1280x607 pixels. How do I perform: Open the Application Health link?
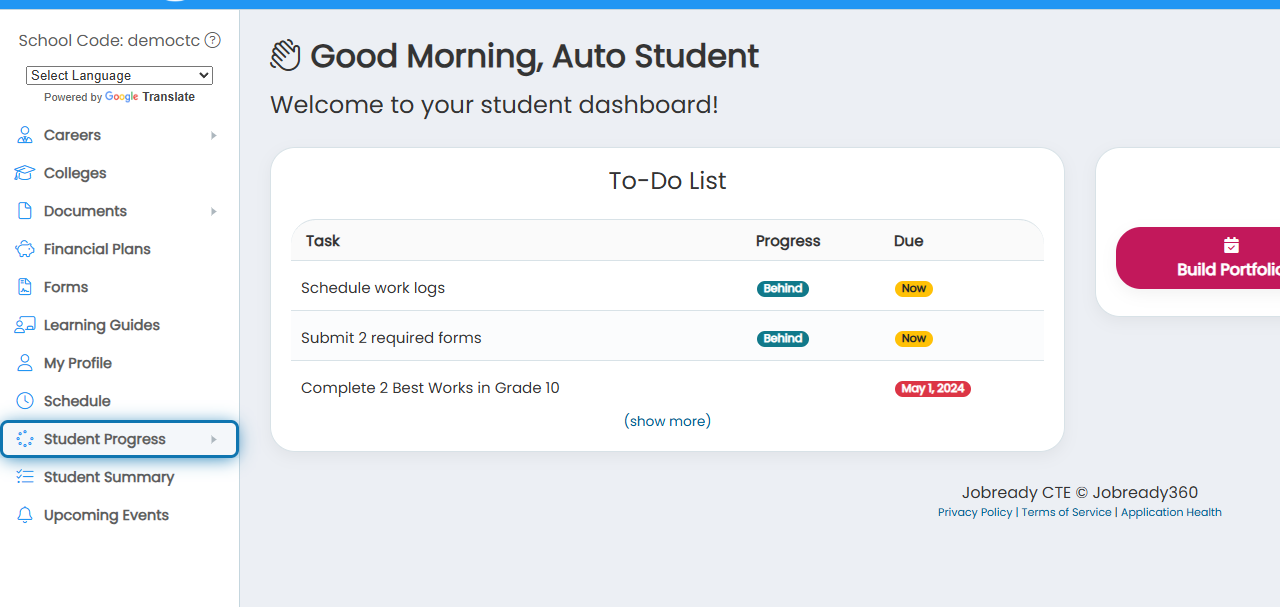(x=1171, y=512)
